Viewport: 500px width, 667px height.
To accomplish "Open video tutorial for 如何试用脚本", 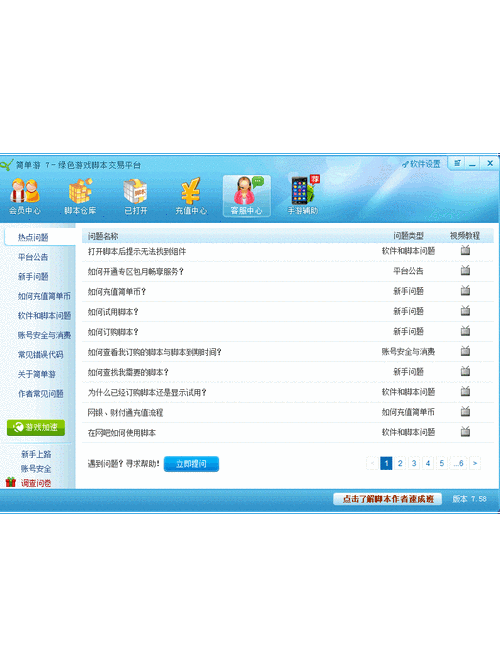I will [x=465, y=311].
